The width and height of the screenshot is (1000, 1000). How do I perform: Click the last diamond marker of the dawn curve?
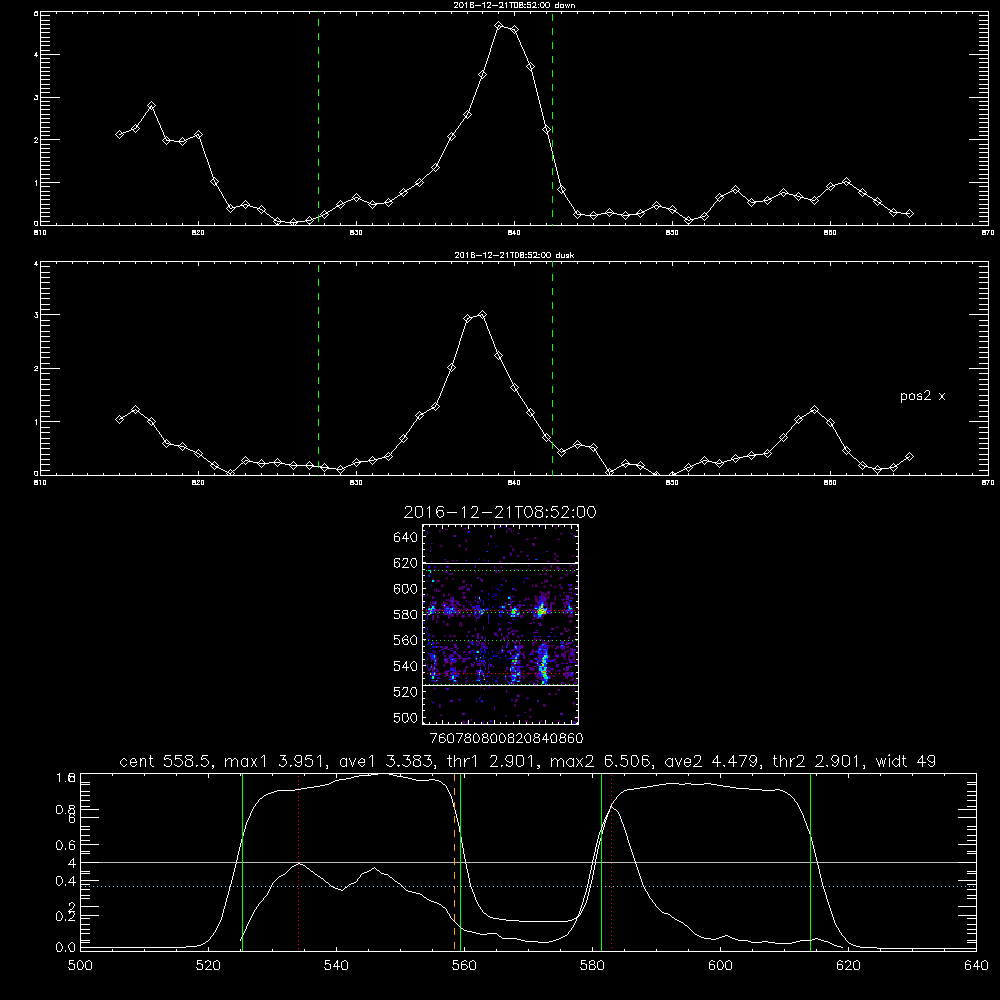(909, 214)
